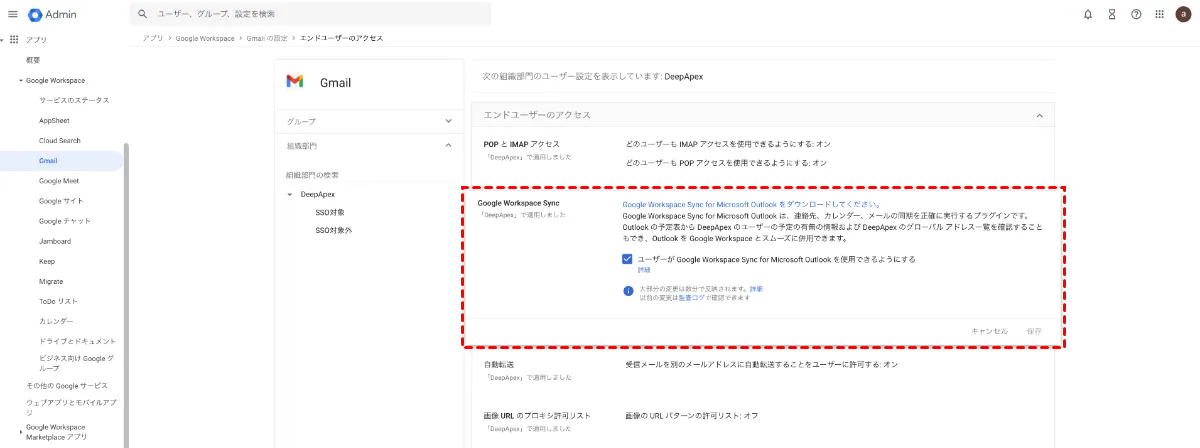Screen dimensions: 1200x448
Task: Click the アプリ grid icon in sidebar
Action: [x=14, y=39]
